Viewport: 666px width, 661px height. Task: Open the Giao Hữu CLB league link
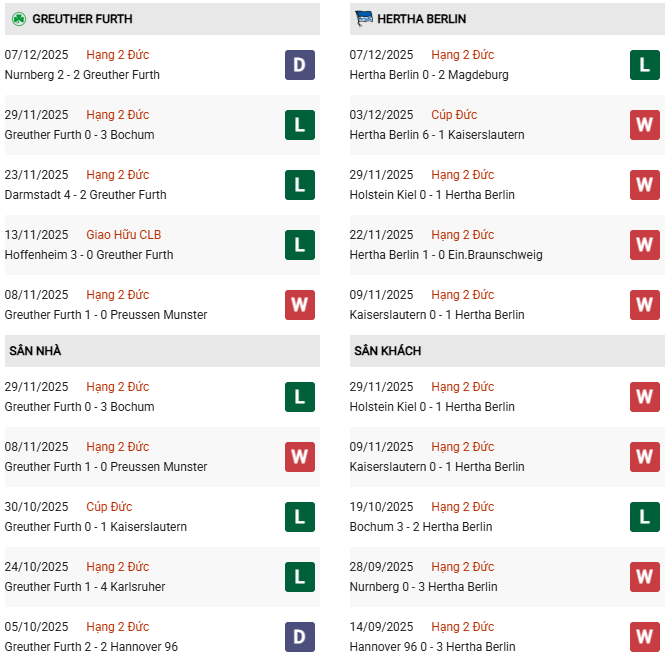pyautogui.click(x=124, y=235)
